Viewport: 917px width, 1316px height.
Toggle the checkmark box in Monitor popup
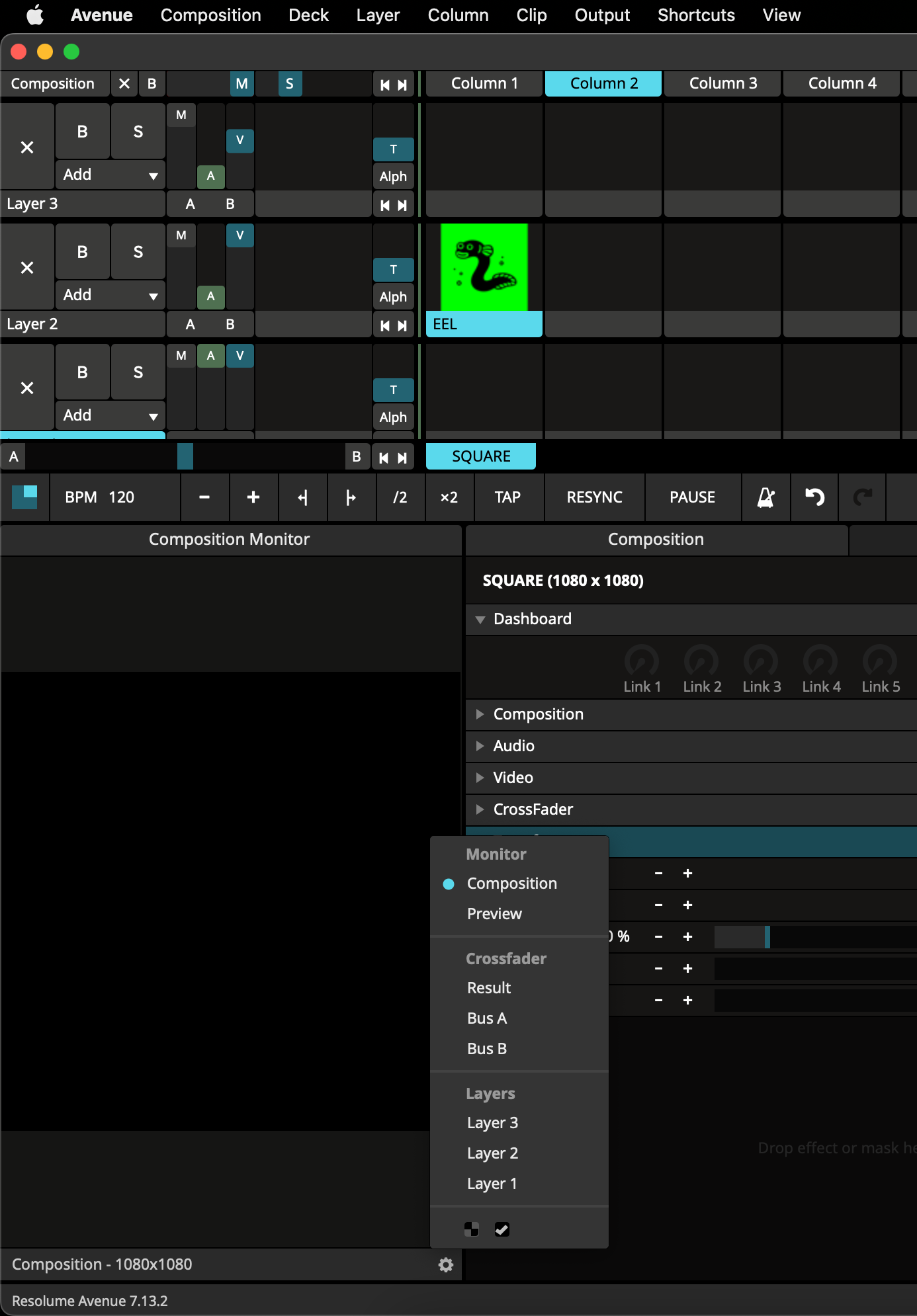[x=502, y=1229]
